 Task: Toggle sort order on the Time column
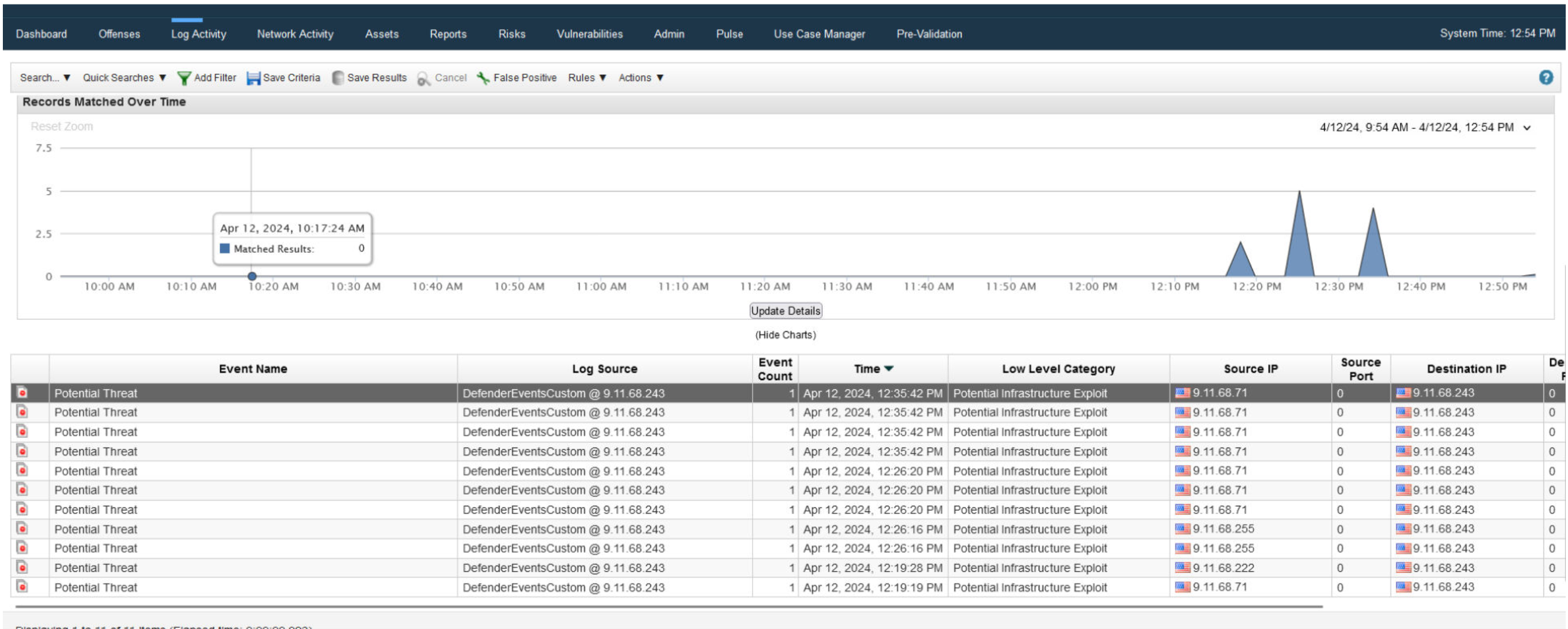[x=873, y=368]
